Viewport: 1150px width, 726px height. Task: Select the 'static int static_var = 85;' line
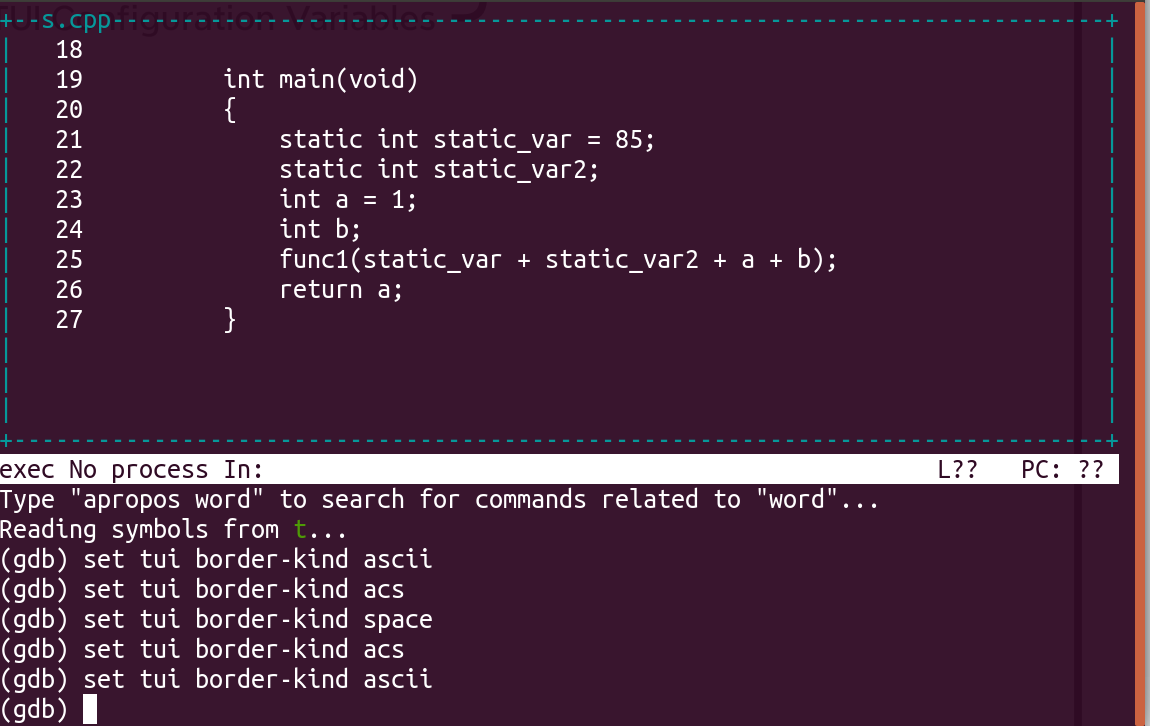pos(466,139)
